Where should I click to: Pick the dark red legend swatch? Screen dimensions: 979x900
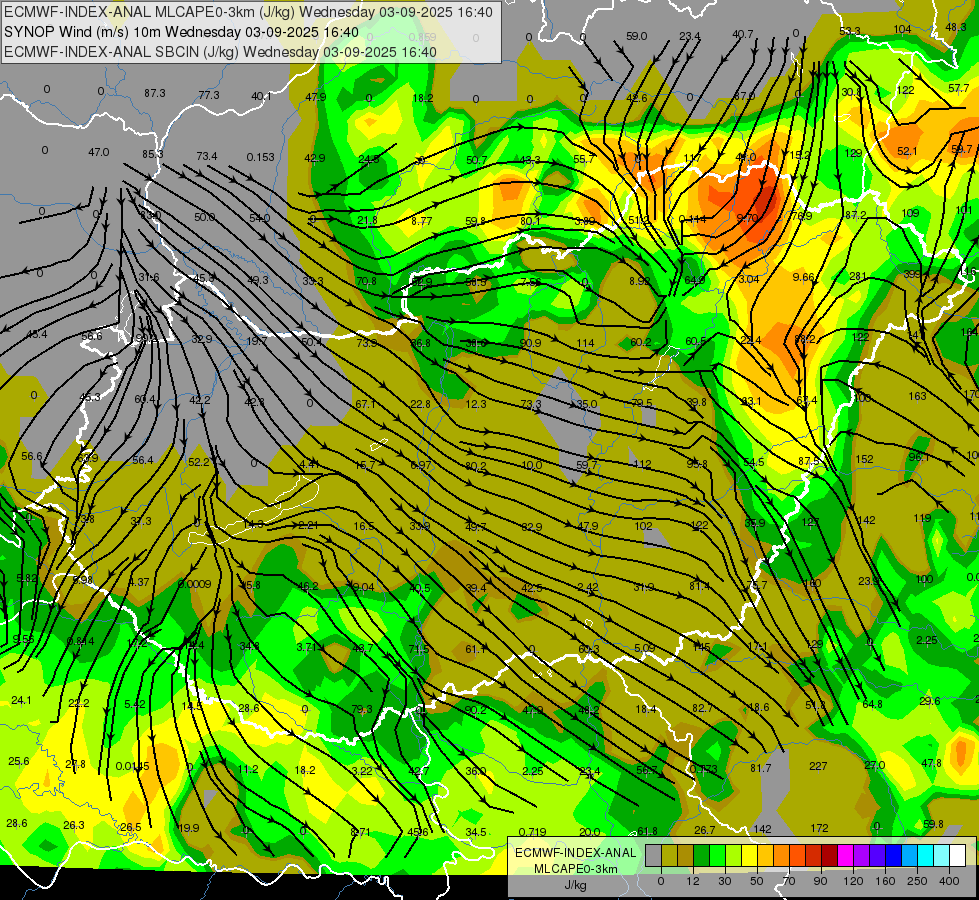[829, 855]
